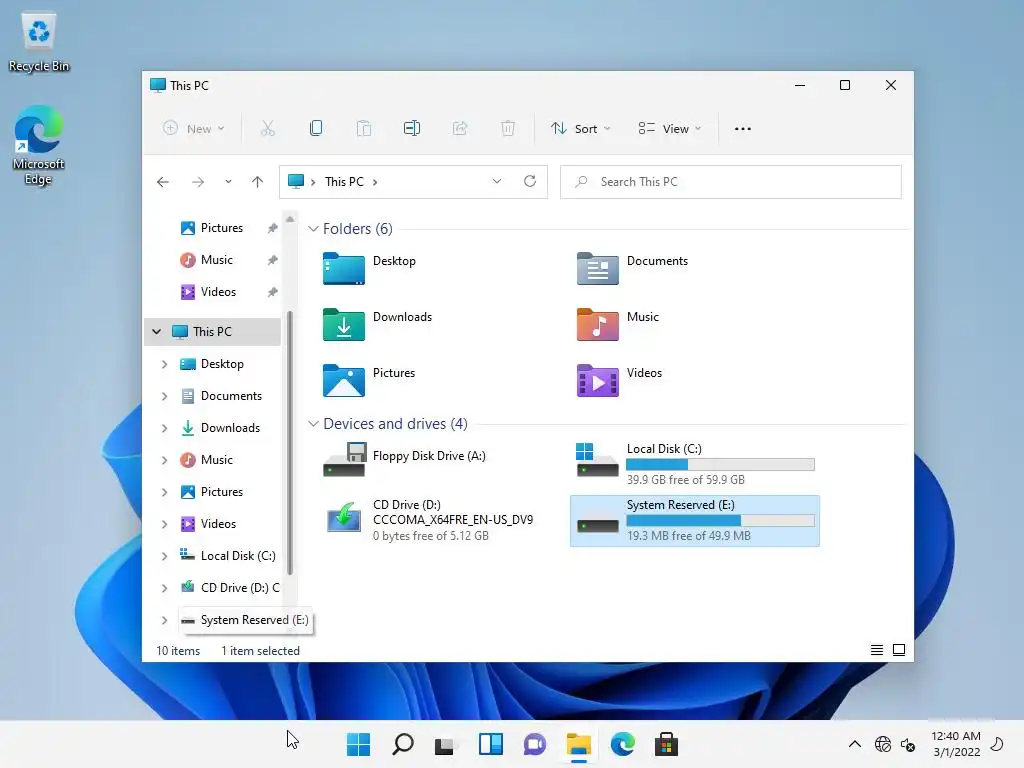Expand Desktop in navigation tree
The height and width of the screenshot is (768, 1024).
point(165,364)
